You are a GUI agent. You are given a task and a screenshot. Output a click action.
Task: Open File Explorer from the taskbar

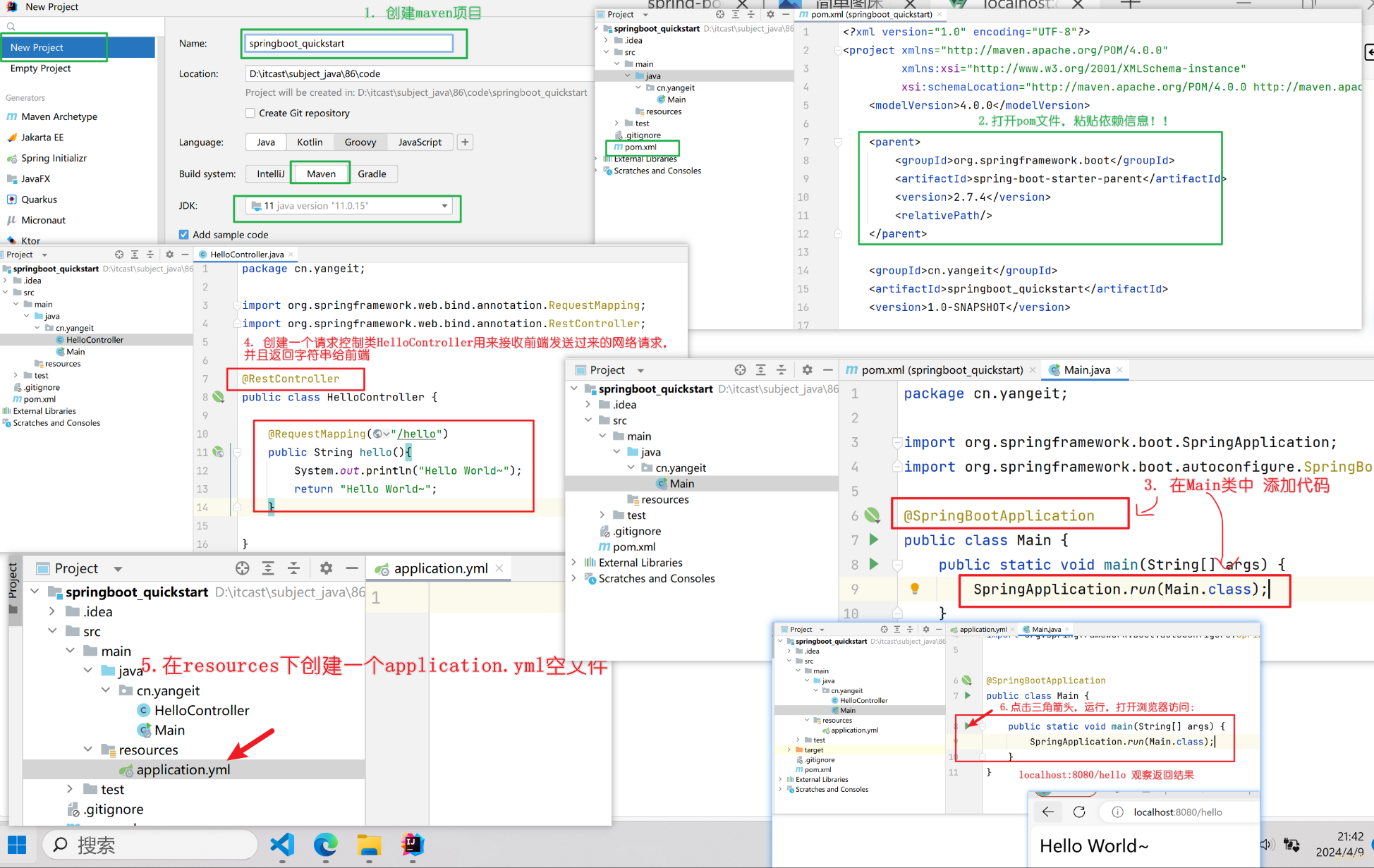(369, 844)
